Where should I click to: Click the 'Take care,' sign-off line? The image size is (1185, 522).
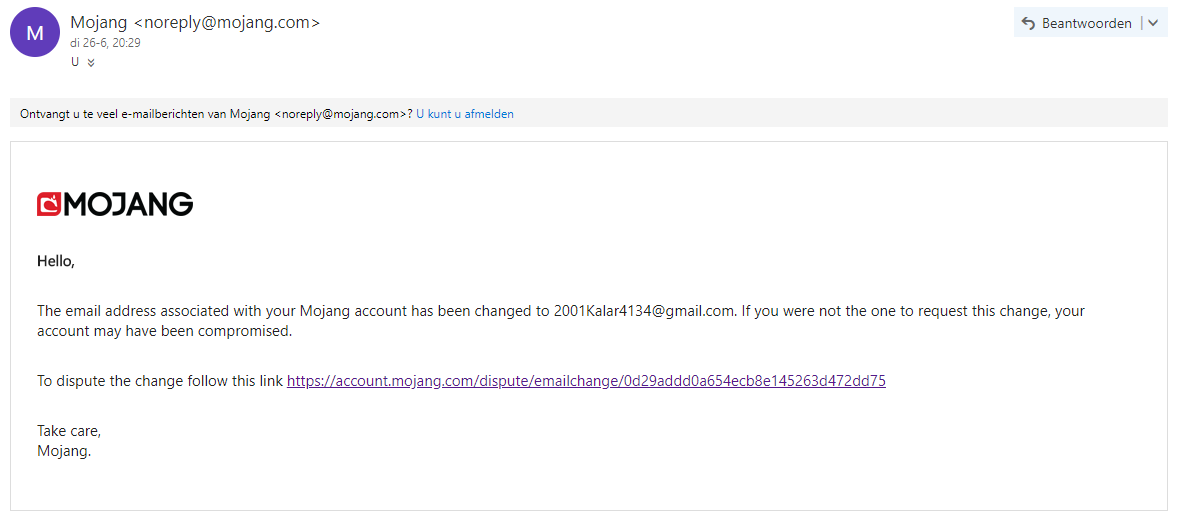pos(69,431)
